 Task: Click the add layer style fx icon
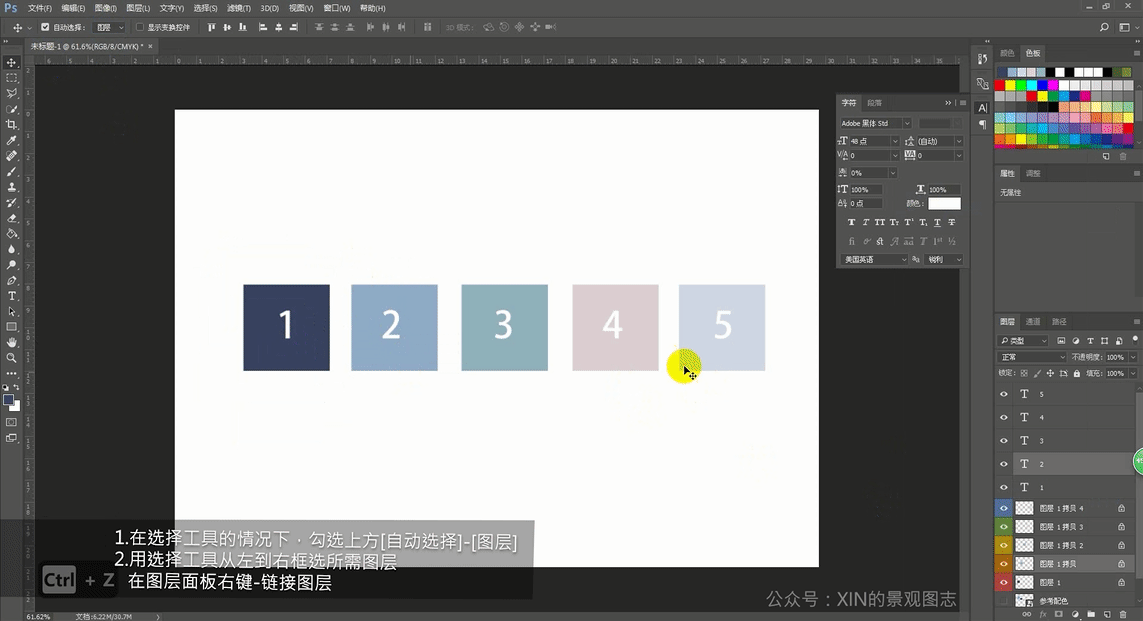1043,614
